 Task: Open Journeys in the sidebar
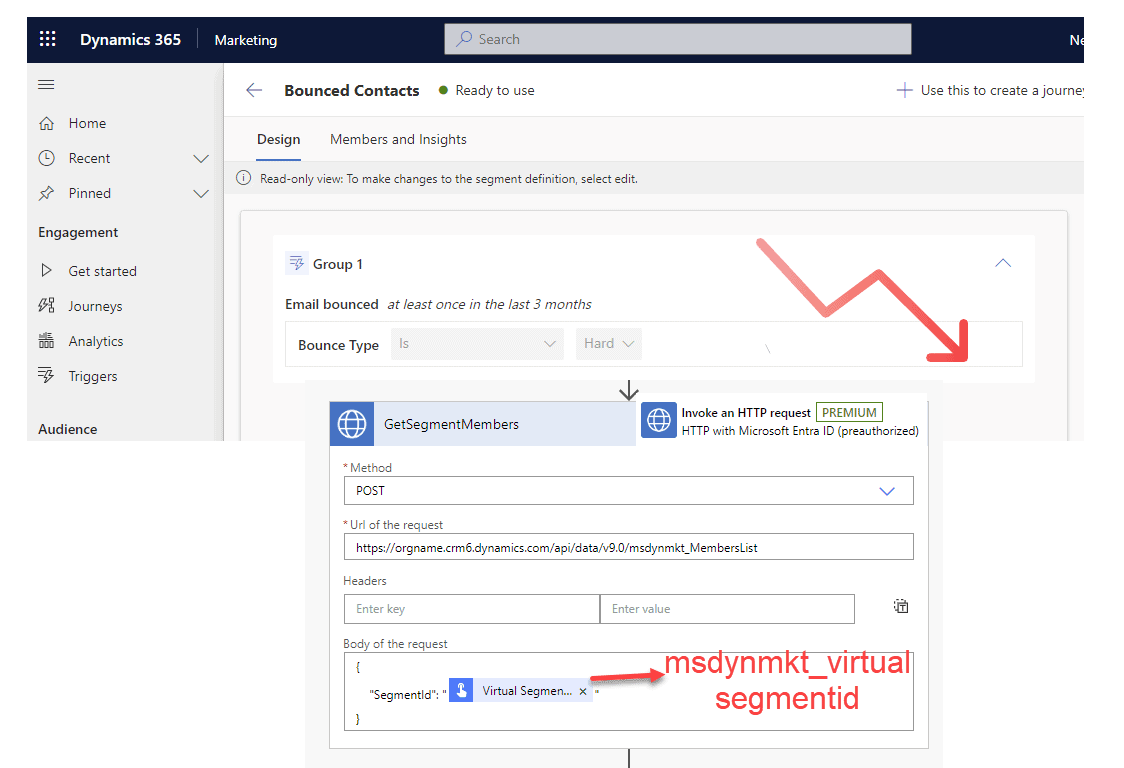pyautogui.click(x=95, y=306)
